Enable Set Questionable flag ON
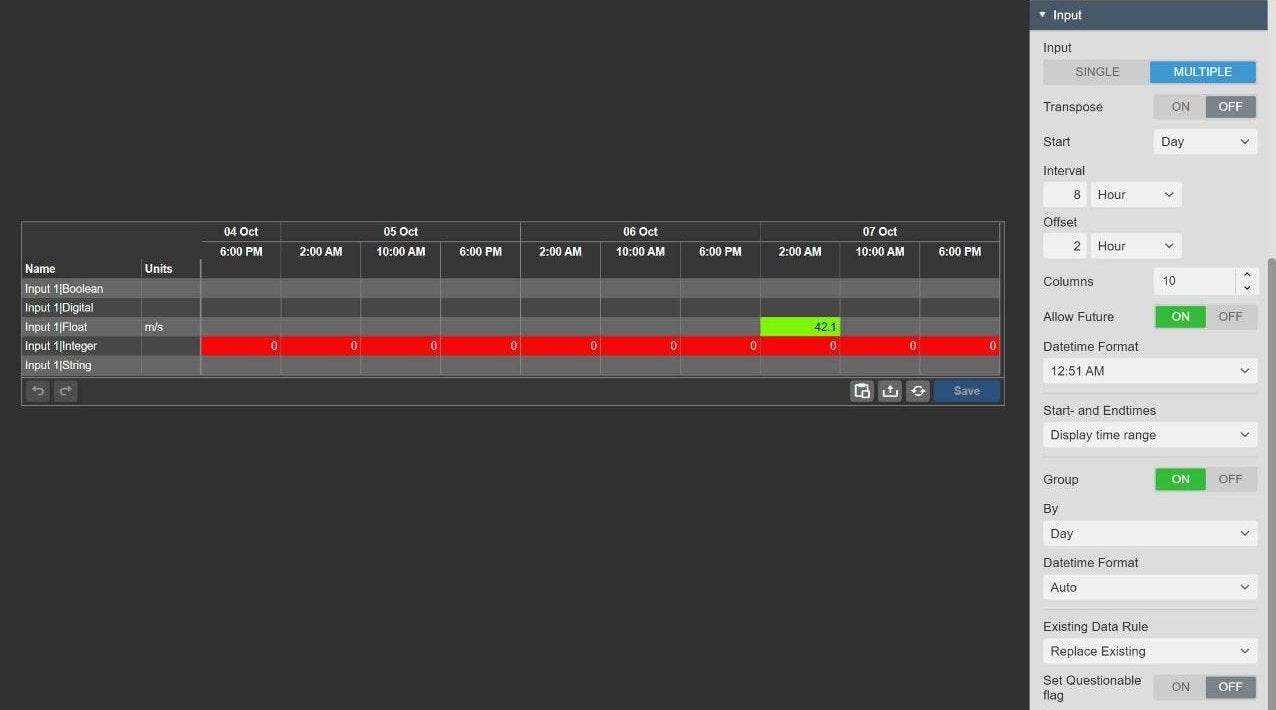The width and height of the screenshot is (1276, 710). [x=1180, y=687]
